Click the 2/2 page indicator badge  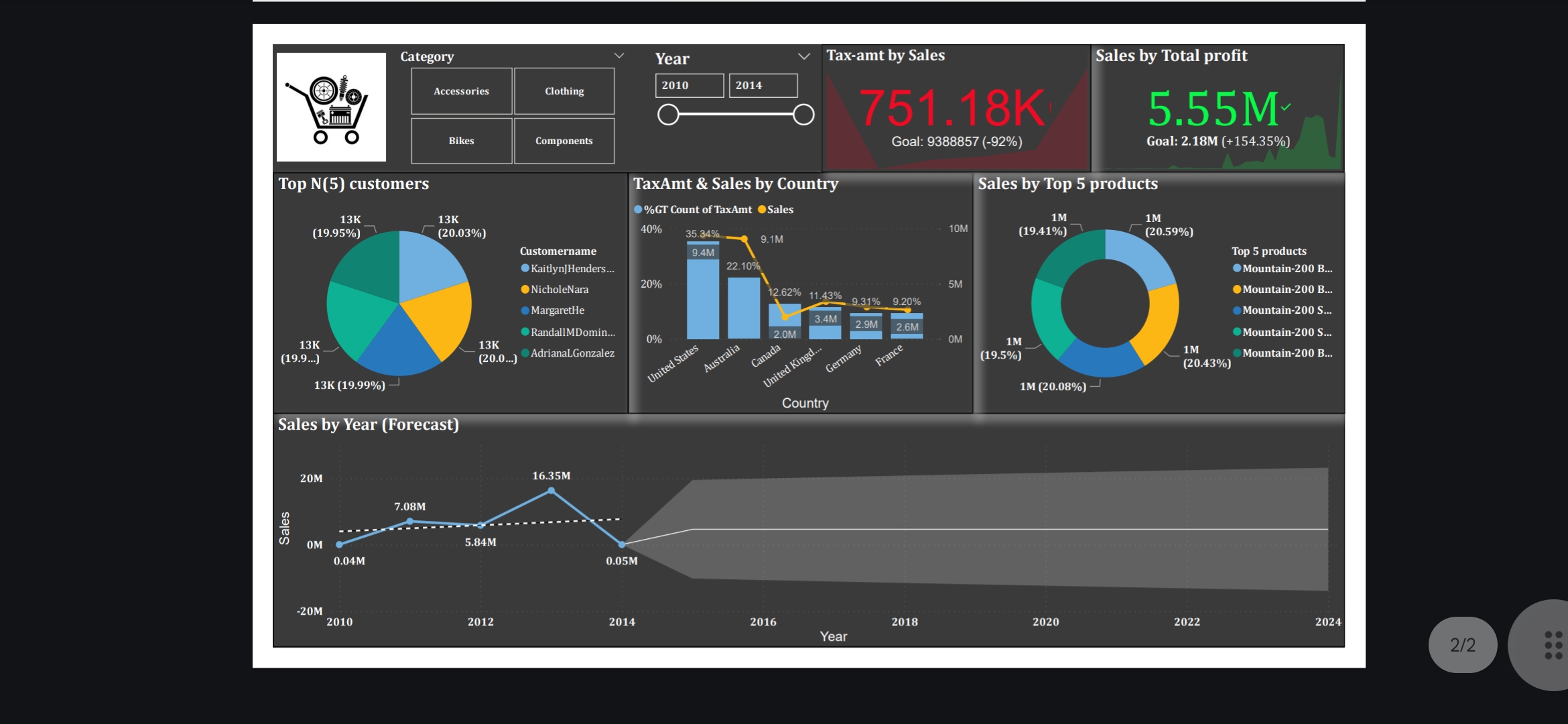click(x=1462, y=645)
